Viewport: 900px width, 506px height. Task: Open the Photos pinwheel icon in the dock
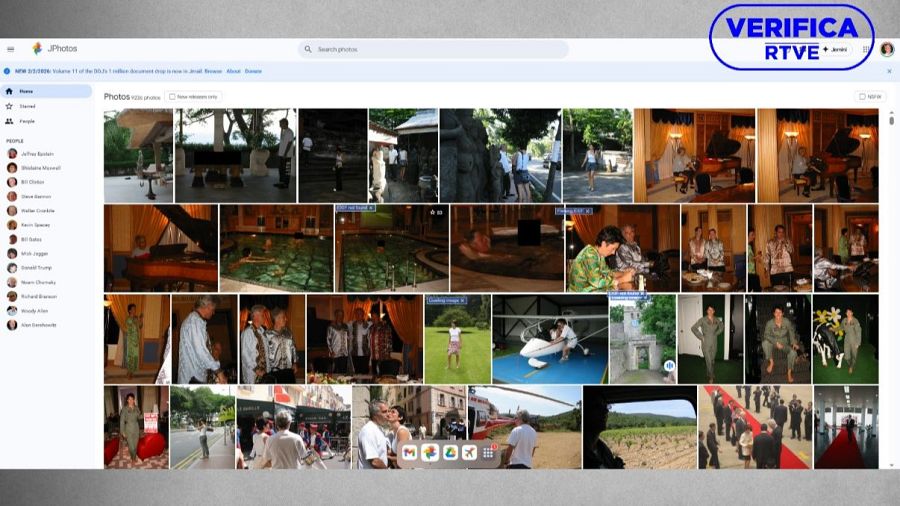(429, 453)
